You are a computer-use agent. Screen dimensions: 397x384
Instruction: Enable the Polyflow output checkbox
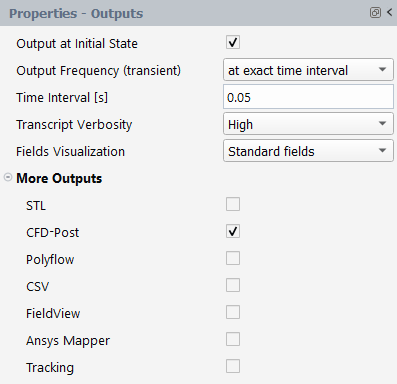(233, 258)
